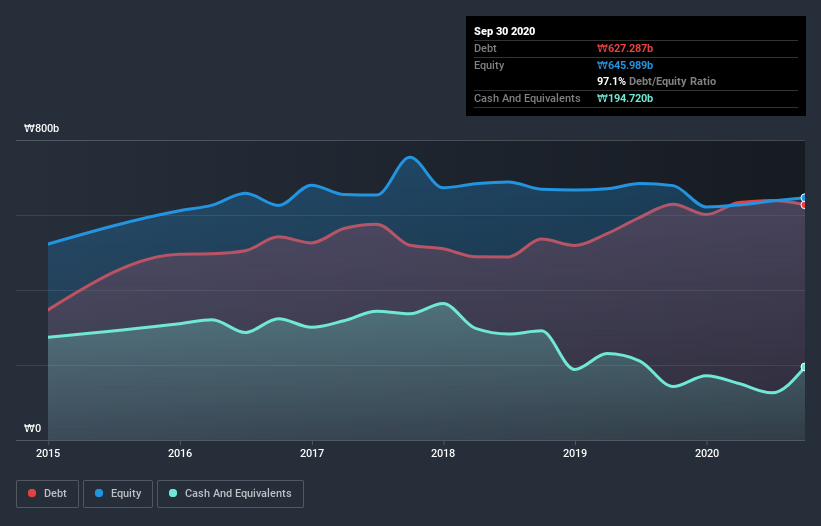Click the ₩627.287b debt value
The image size is (821, 526).
pyautogui.click(x=625, y=49)
